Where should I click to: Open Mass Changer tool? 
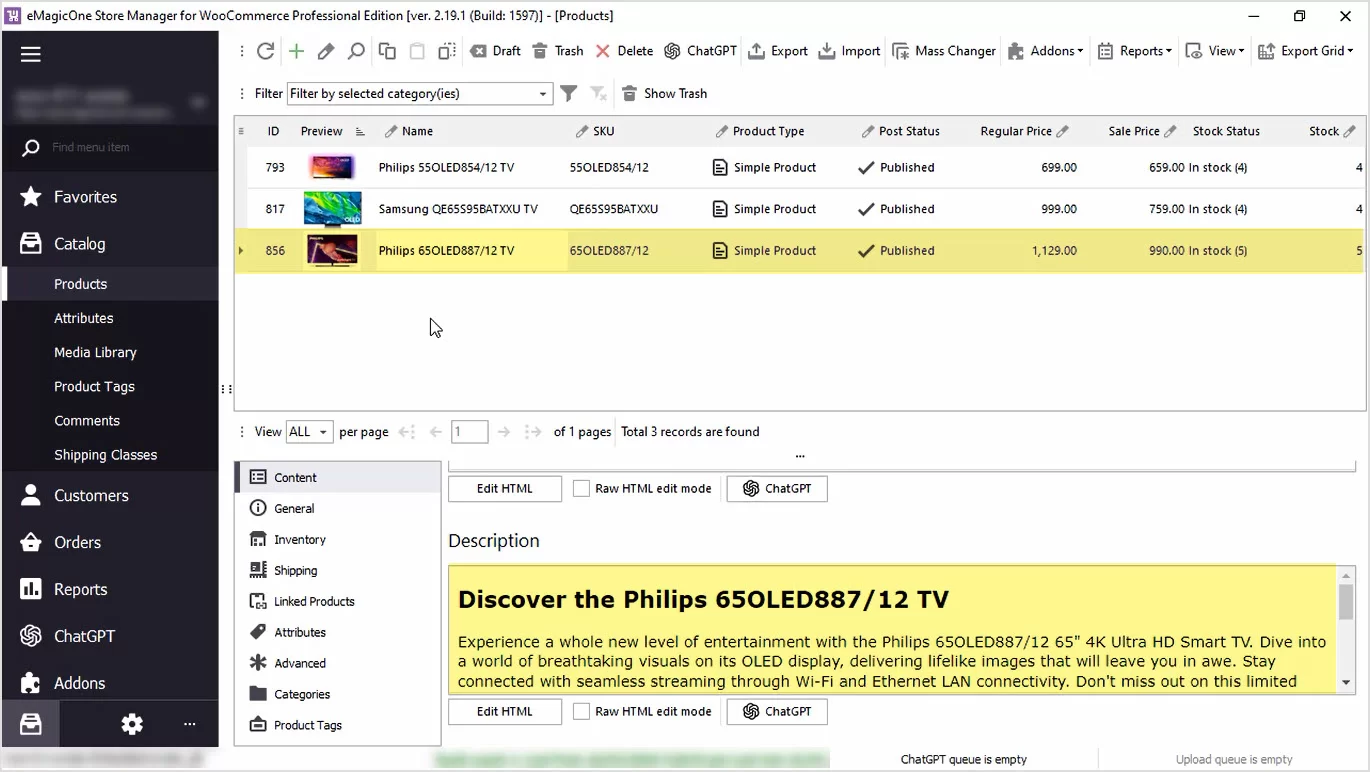click(944, 51)
